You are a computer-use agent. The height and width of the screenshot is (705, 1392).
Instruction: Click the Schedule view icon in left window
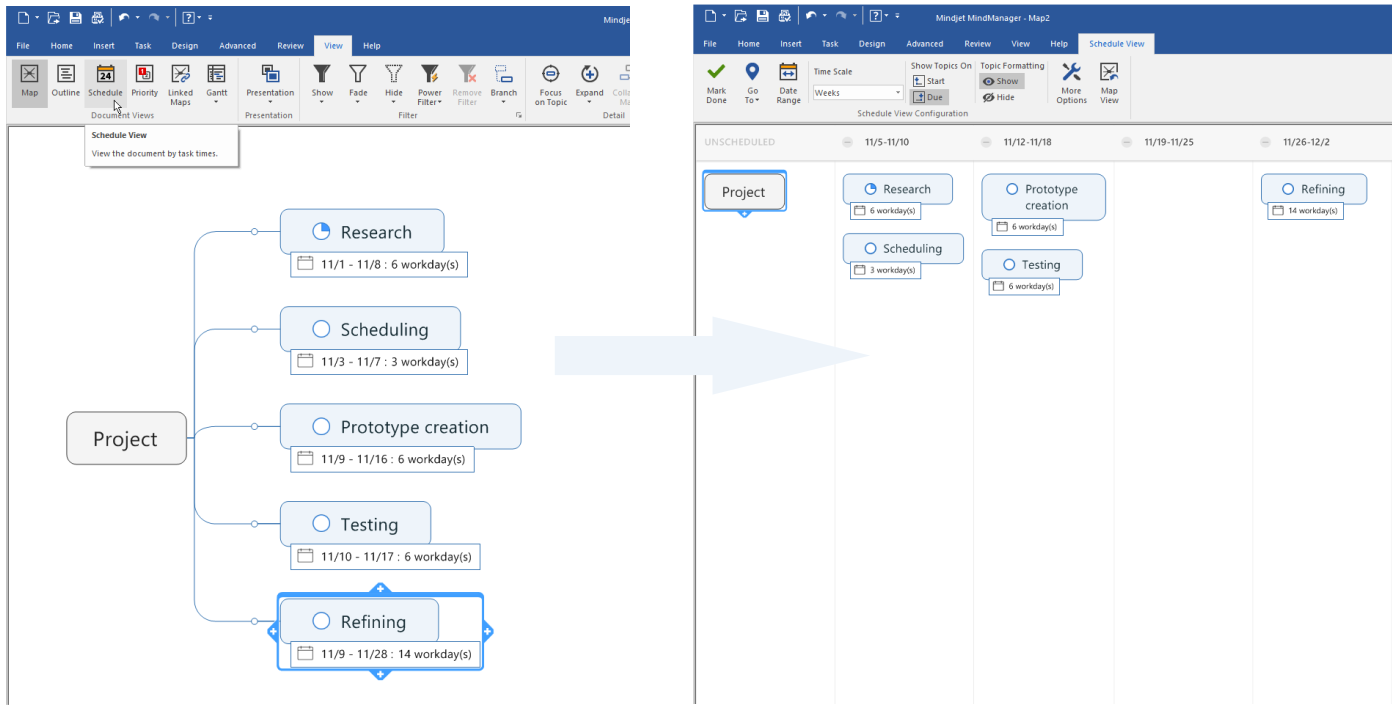coord(105,74)
